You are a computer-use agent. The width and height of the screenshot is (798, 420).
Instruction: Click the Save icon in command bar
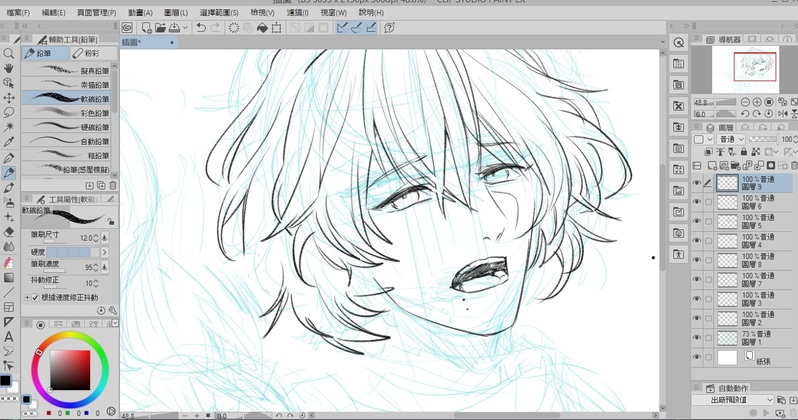click(174, 27)
